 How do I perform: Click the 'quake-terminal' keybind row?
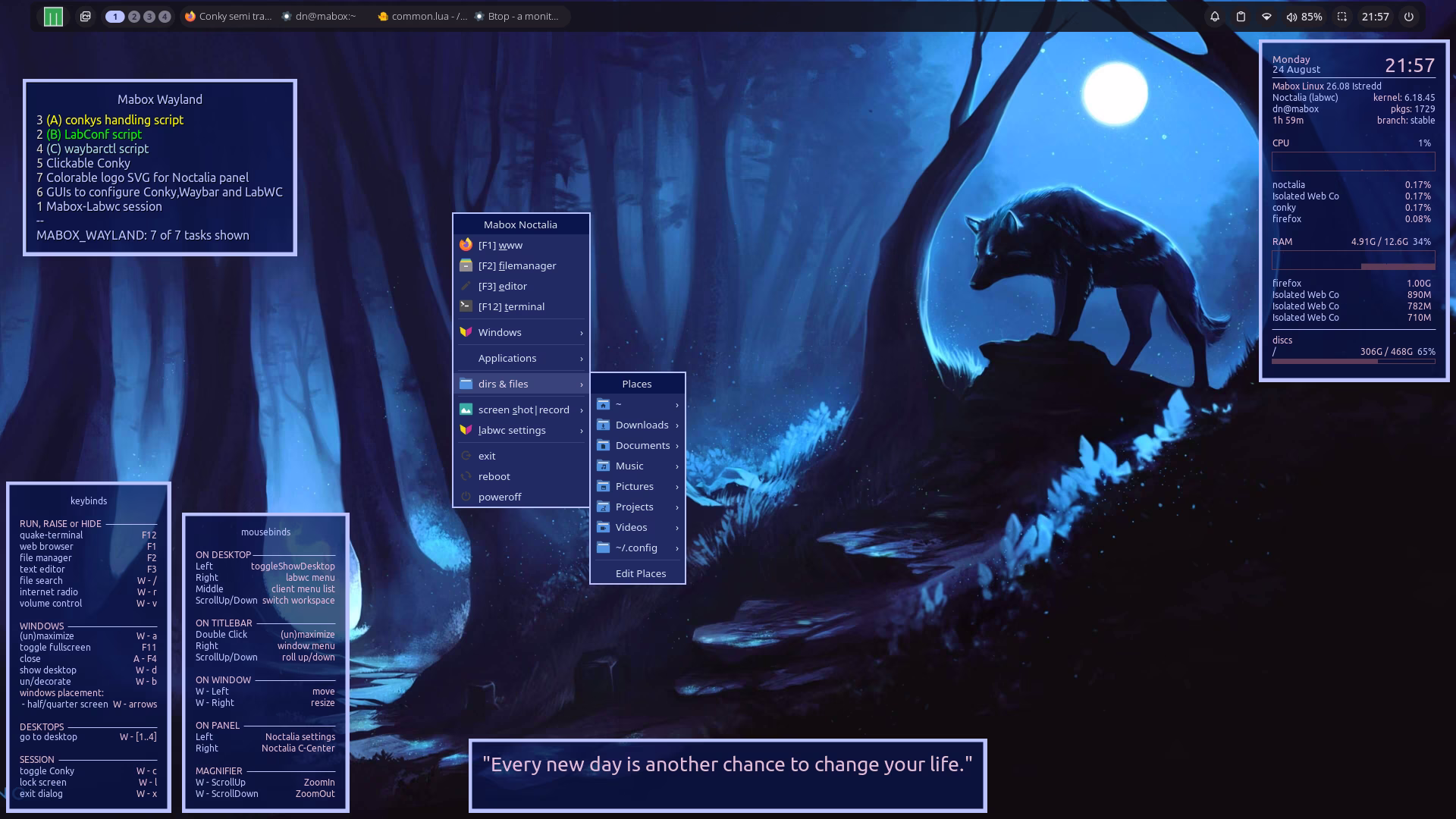(88, 535)
